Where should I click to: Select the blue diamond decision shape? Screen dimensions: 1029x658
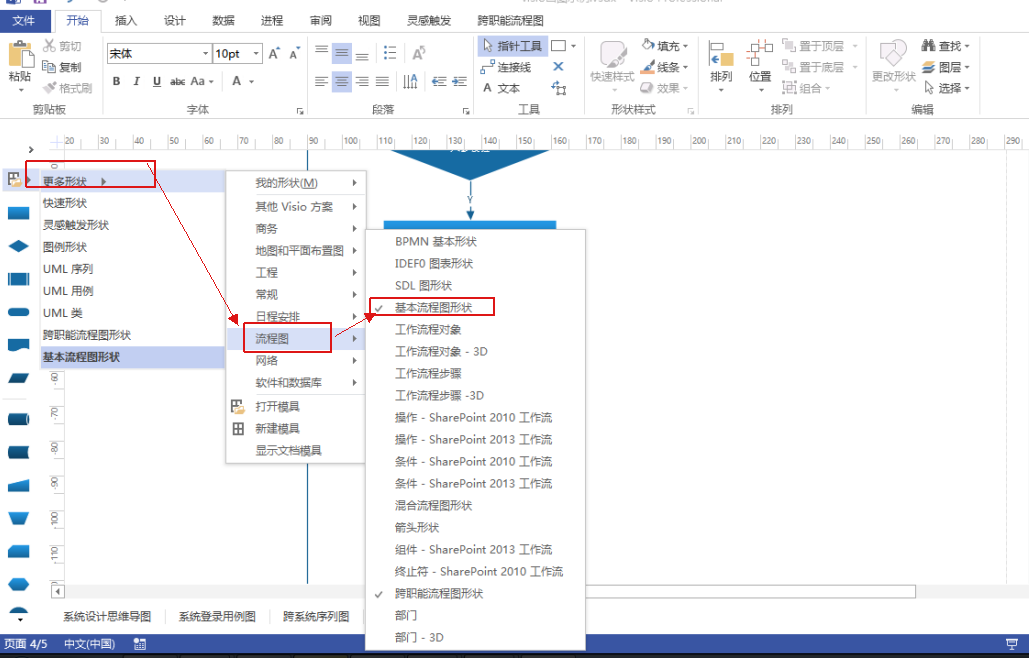(18, 246)
